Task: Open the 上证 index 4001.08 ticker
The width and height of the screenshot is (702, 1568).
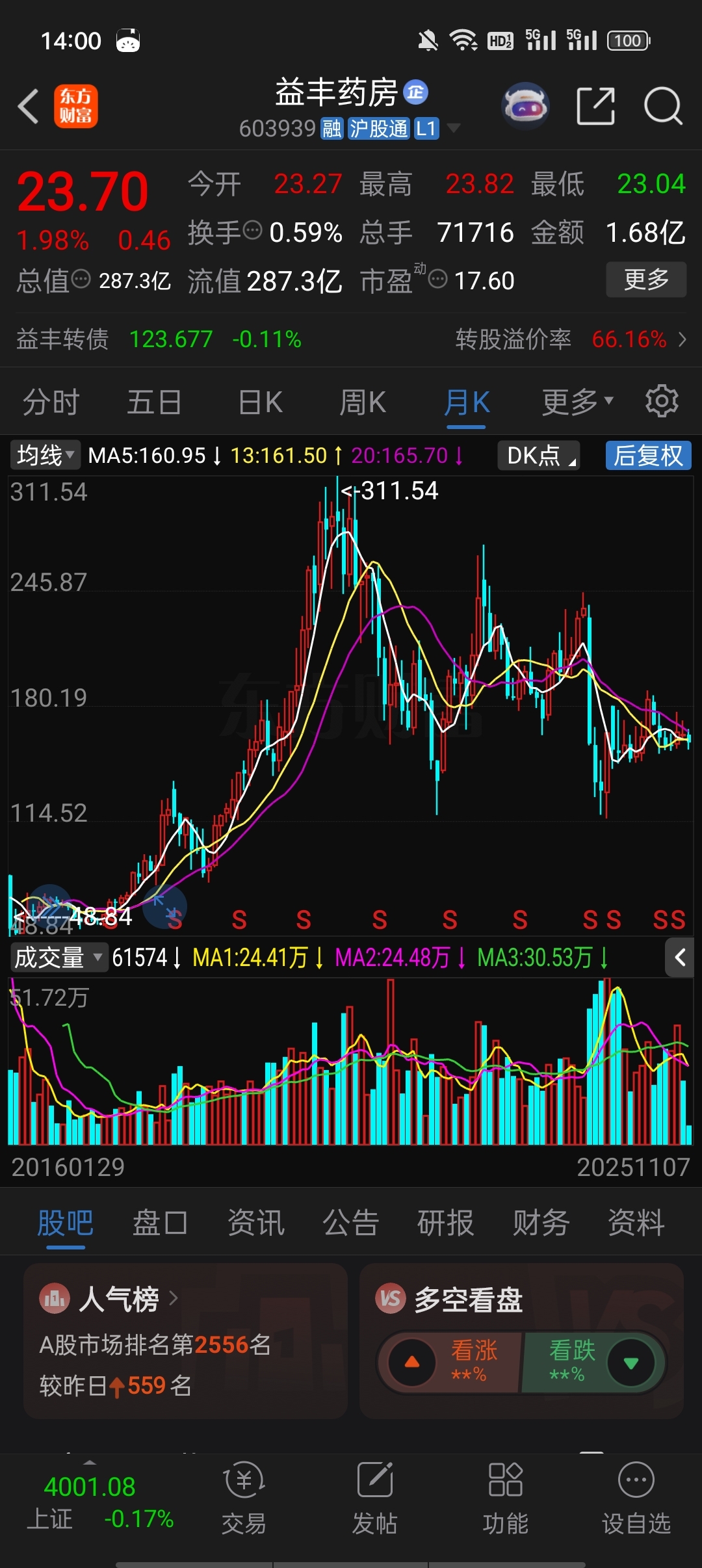Action: coord(100,1502)
